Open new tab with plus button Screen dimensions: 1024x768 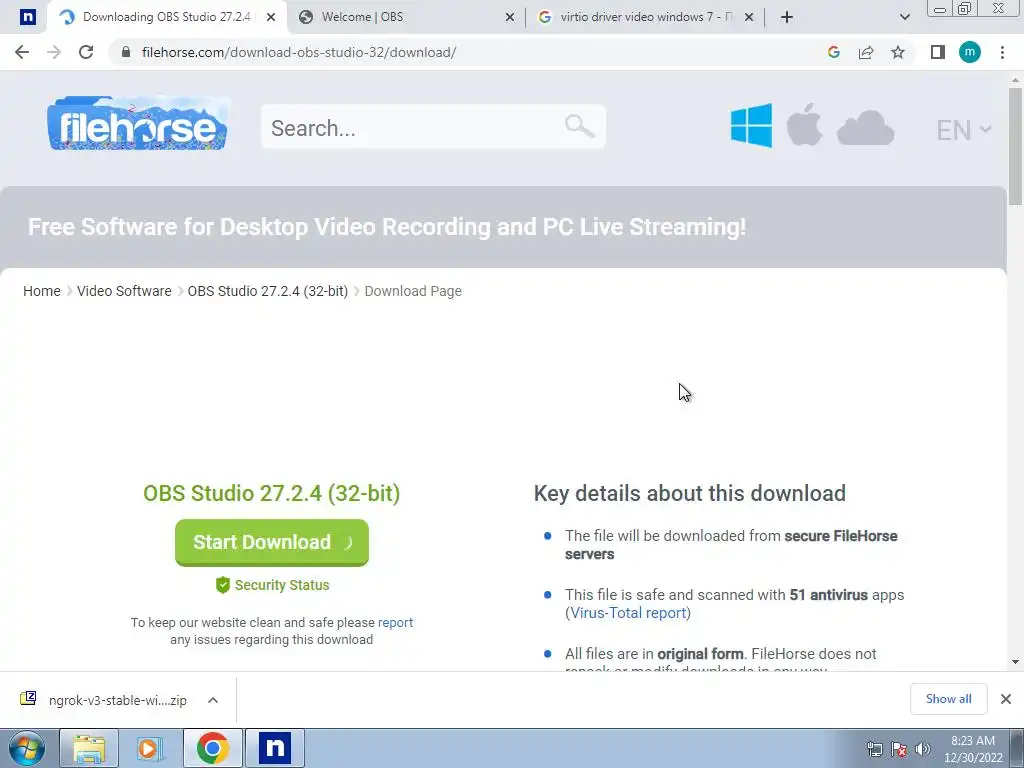pyautogui.click(x=787, y=17)
